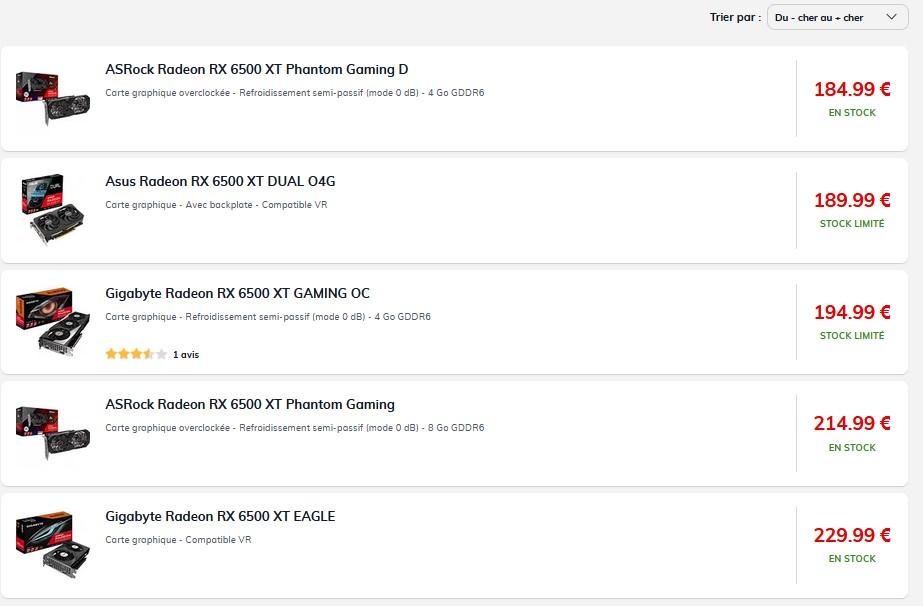
Task: Click the 184.99 € price
Action: click(852, 89)
